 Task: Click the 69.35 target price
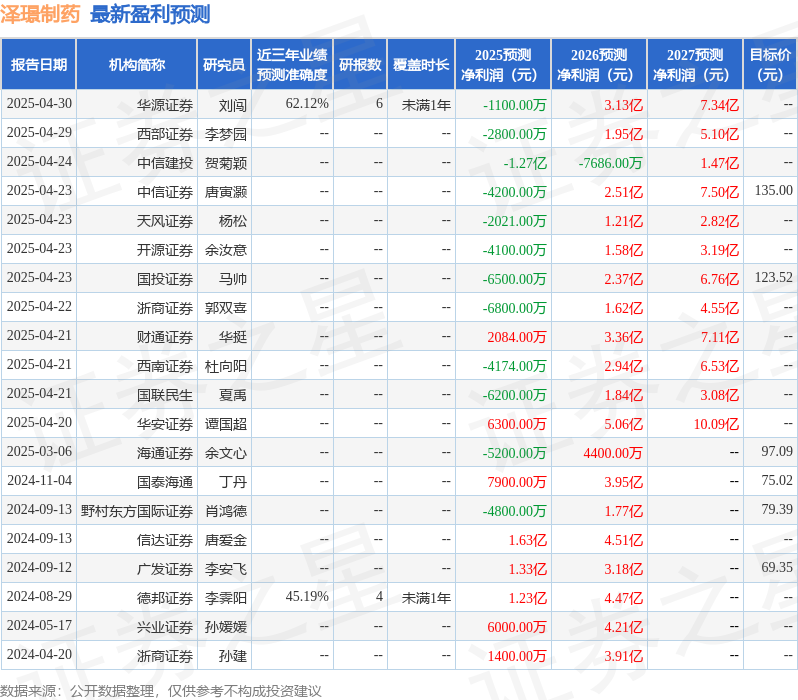tap(777, 568)
